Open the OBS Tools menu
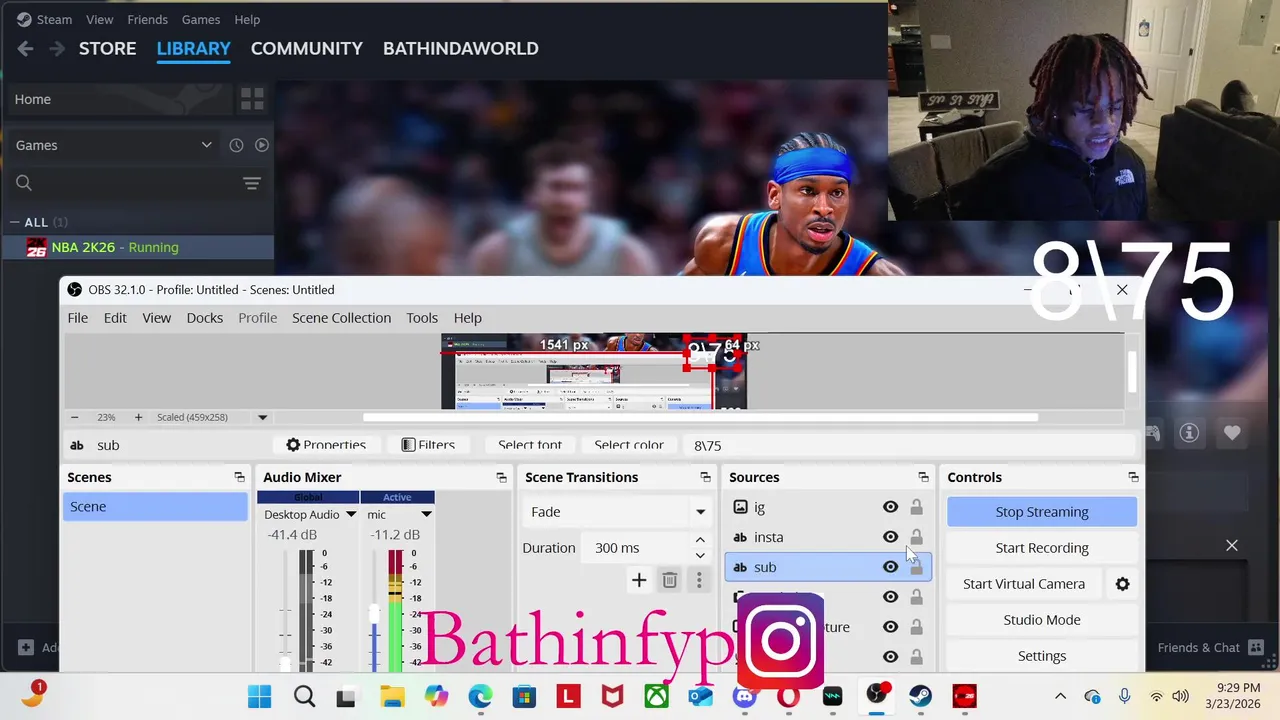The image size is (1280, 720). [422, 317]
